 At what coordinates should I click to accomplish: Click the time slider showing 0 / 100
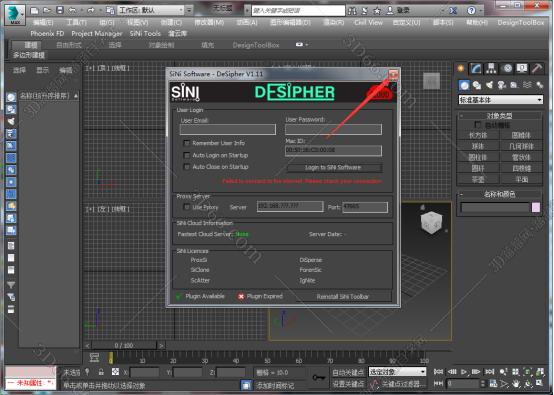click(x=124, y=345)
